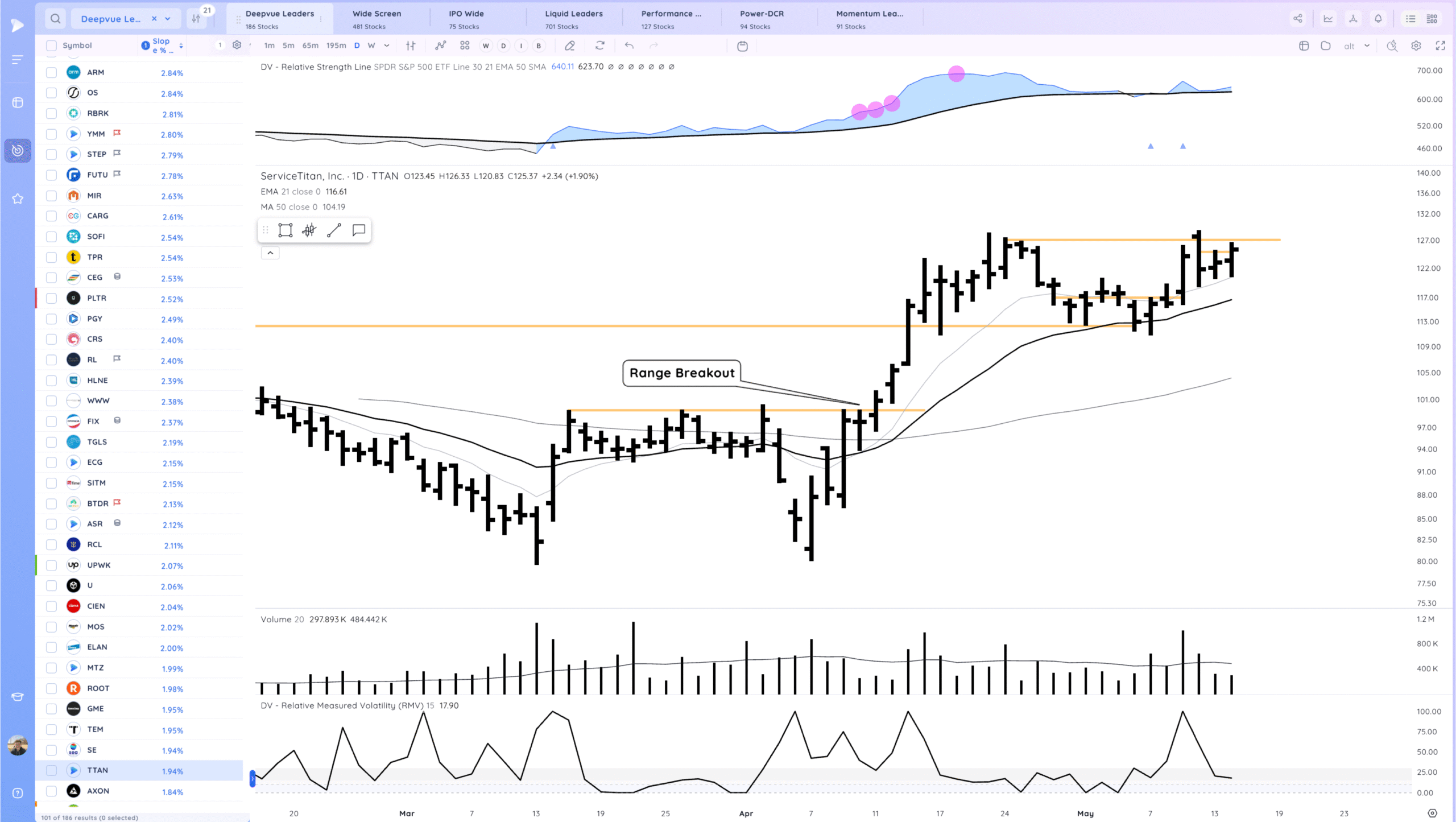Click the W weekly timeframe button
Screen dimensions: 1456x822
371,46
